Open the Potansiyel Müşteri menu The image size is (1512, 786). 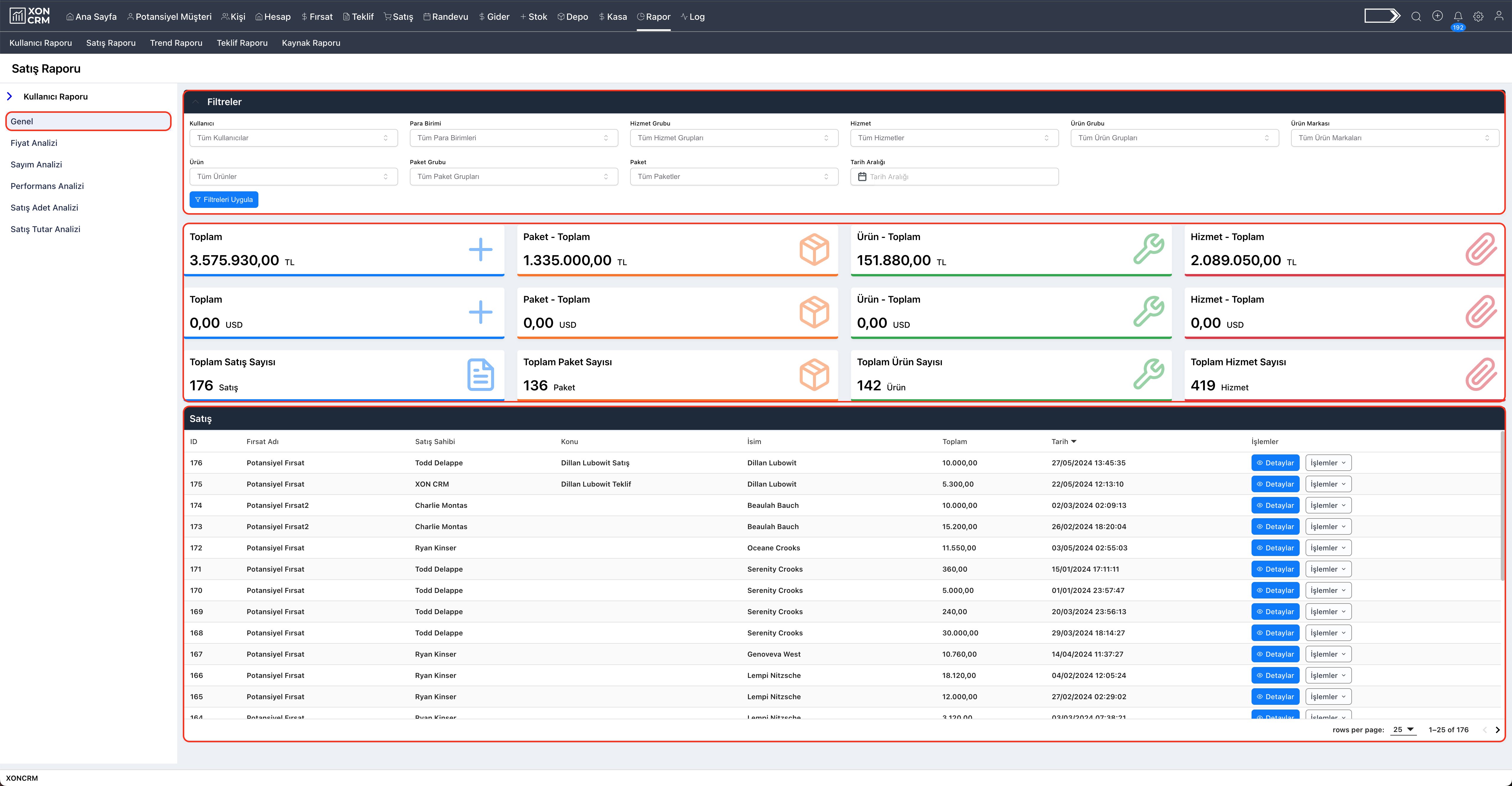(x=169, y=17)
